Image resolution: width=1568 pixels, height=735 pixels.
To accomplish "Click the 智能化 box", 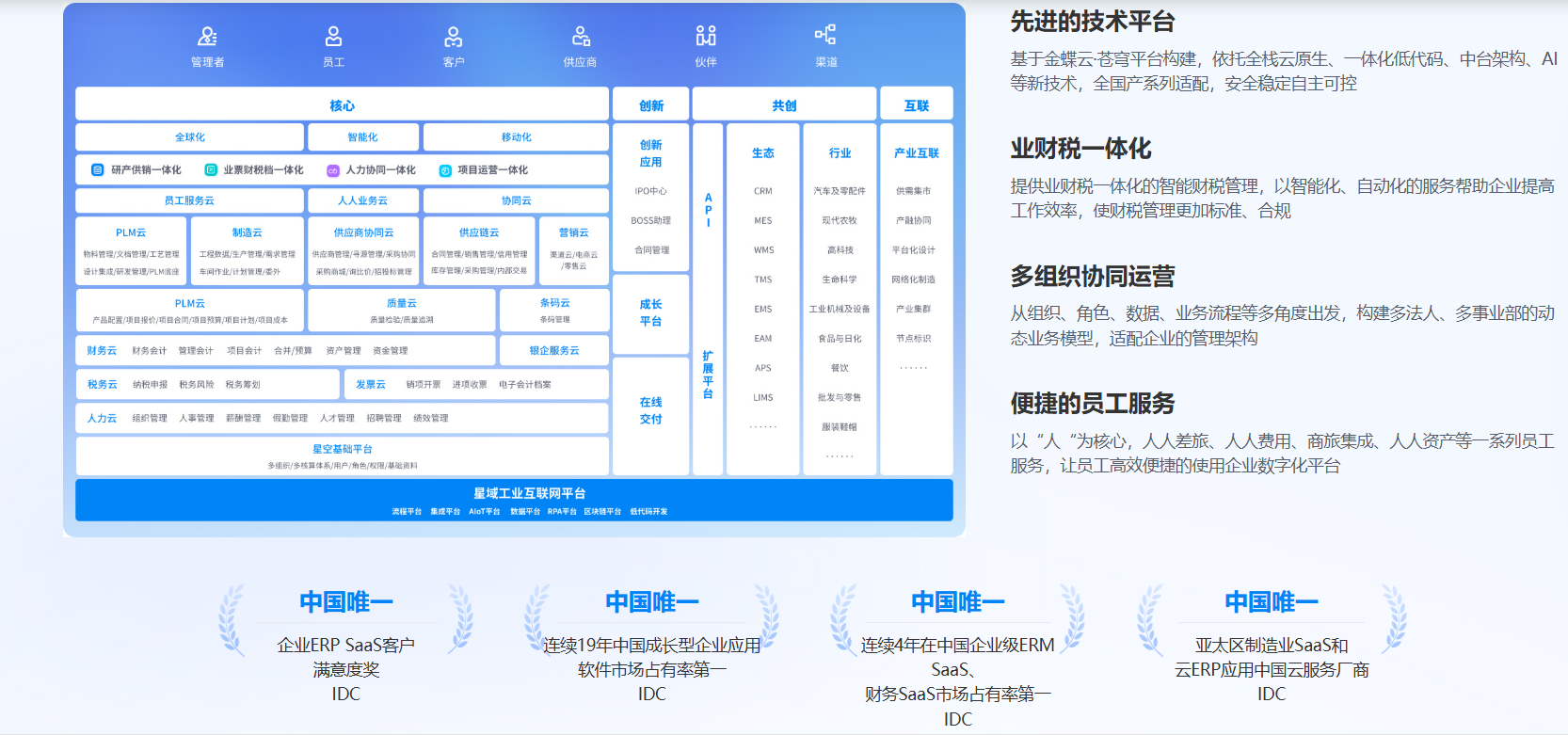I will [363, 137].
